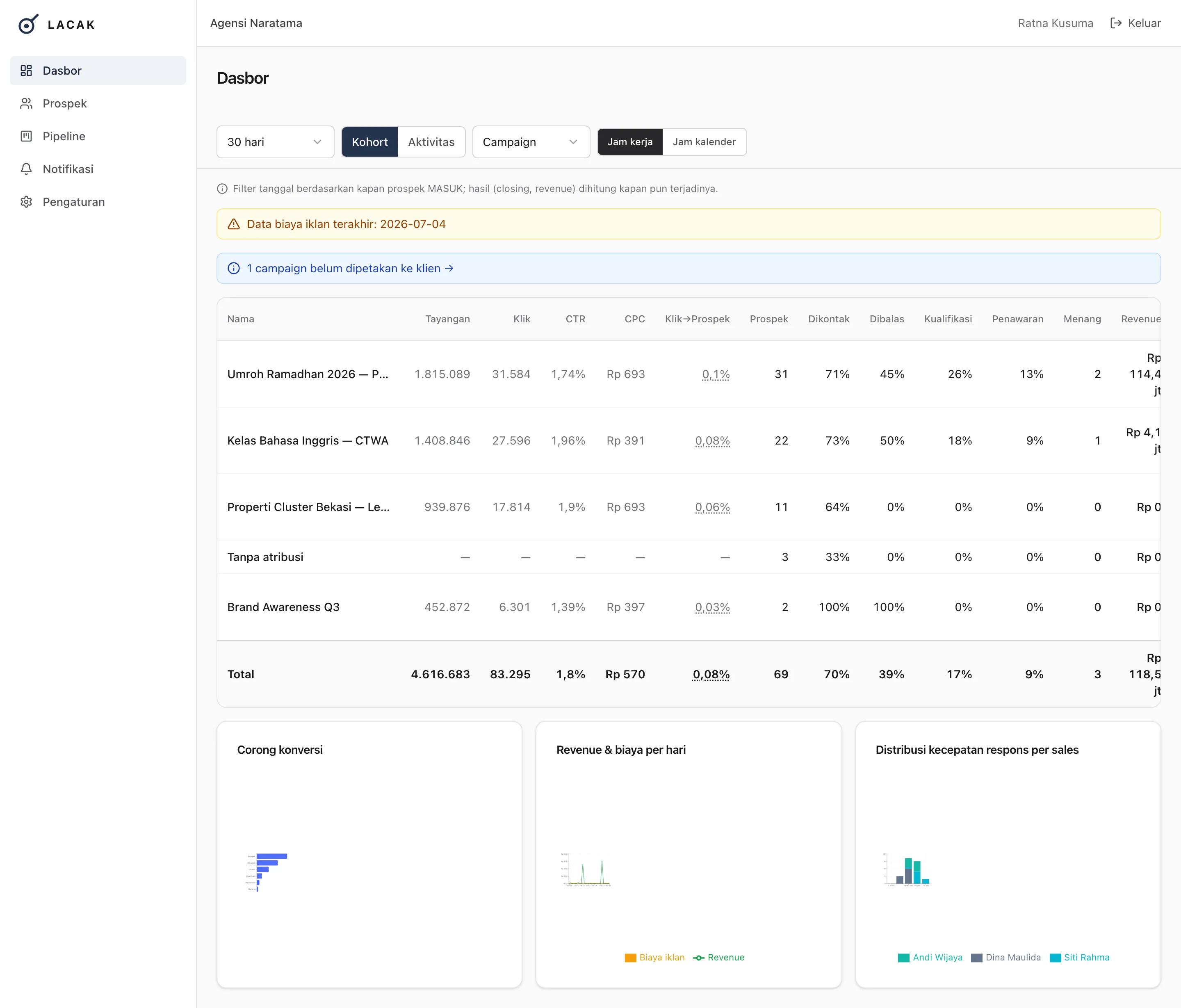
Task: Click the Klik→Prospek column header
Action: (x=697, y=319)
